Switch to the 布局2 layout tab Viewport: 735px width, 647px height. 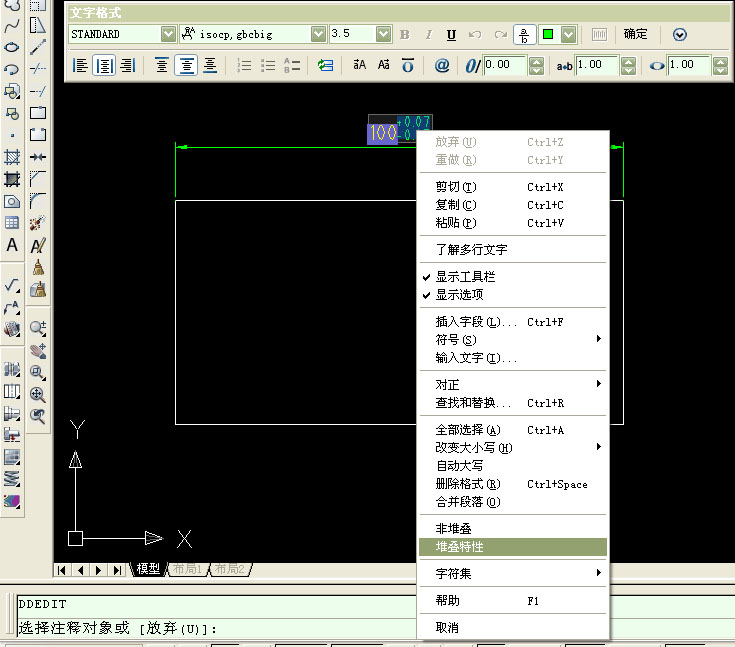pos(230,569)
